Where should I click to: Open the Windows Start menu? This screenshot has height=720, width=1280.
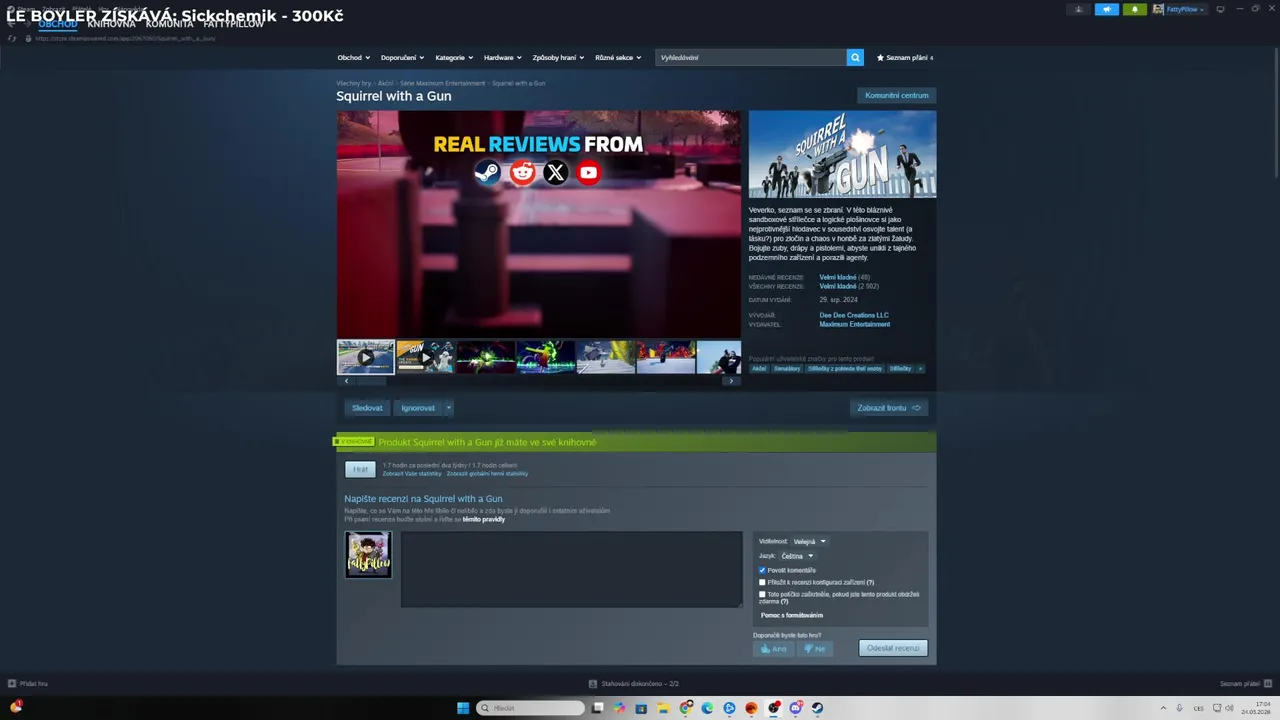[463, 708]
